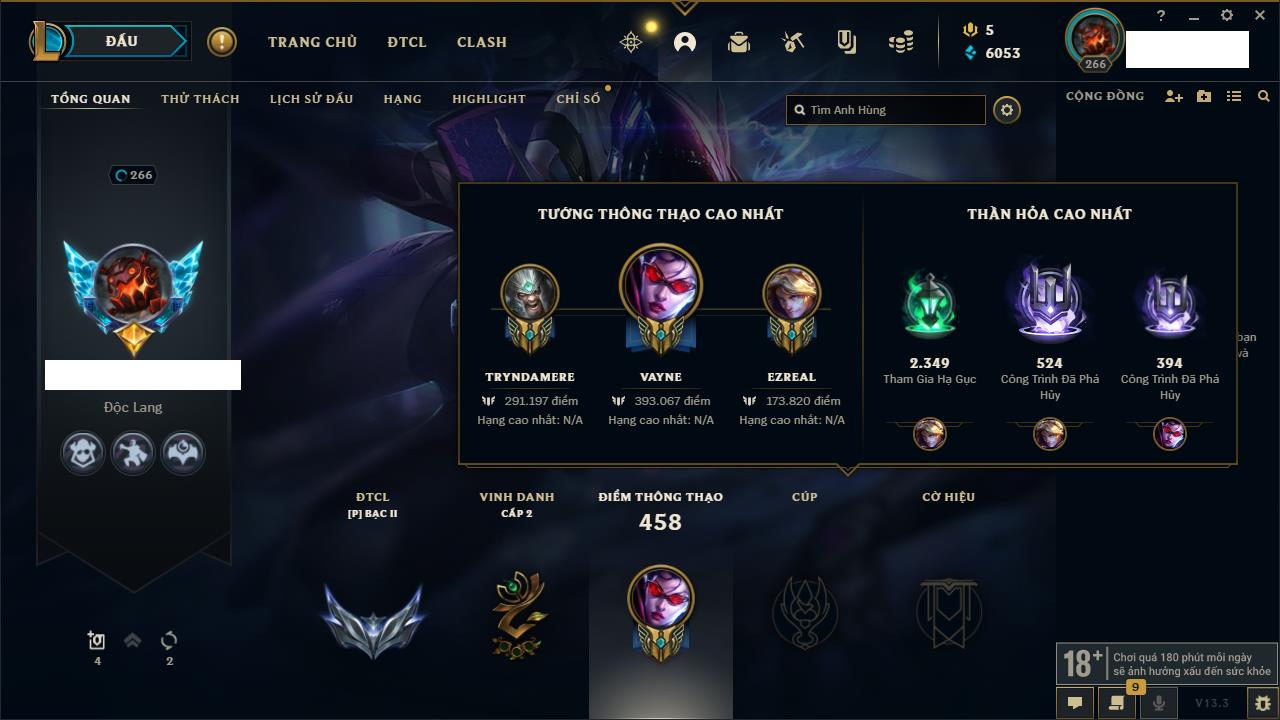Switch to the LỊCH SỬ ĐẤU tab
Screen dimensions: 1280x720
[312, 99]
